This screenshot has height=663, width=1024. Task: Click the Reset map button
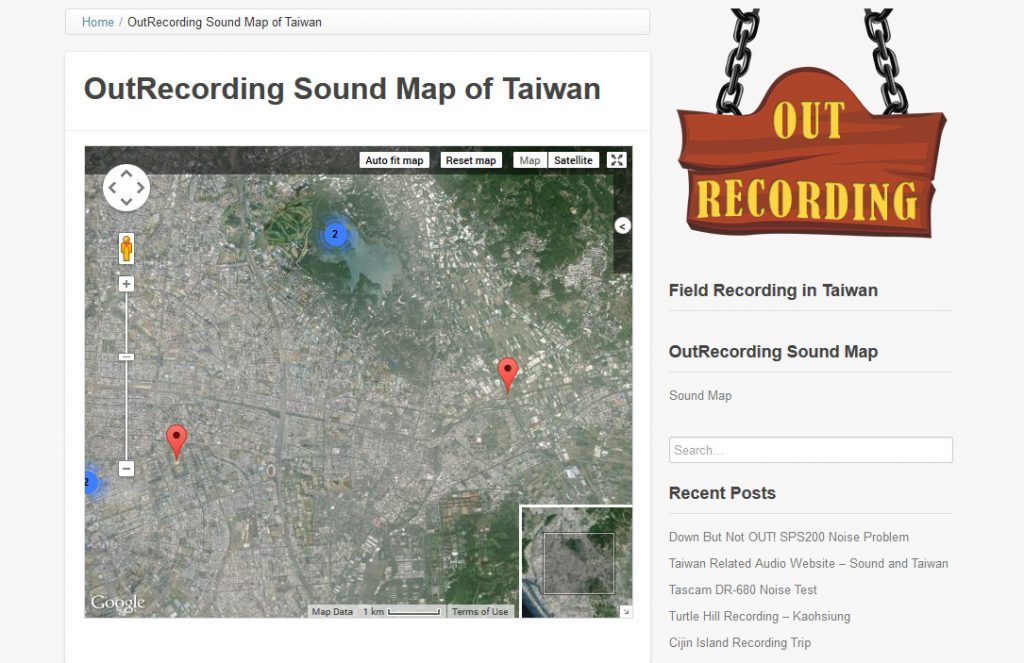[470, 159]
